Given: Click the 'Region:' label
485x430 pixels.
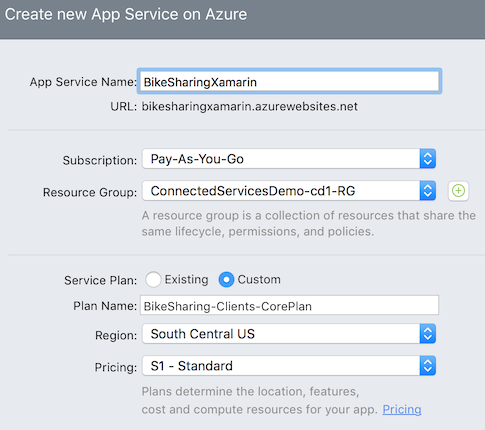Looking at the screenshot, I should [116, 336].
